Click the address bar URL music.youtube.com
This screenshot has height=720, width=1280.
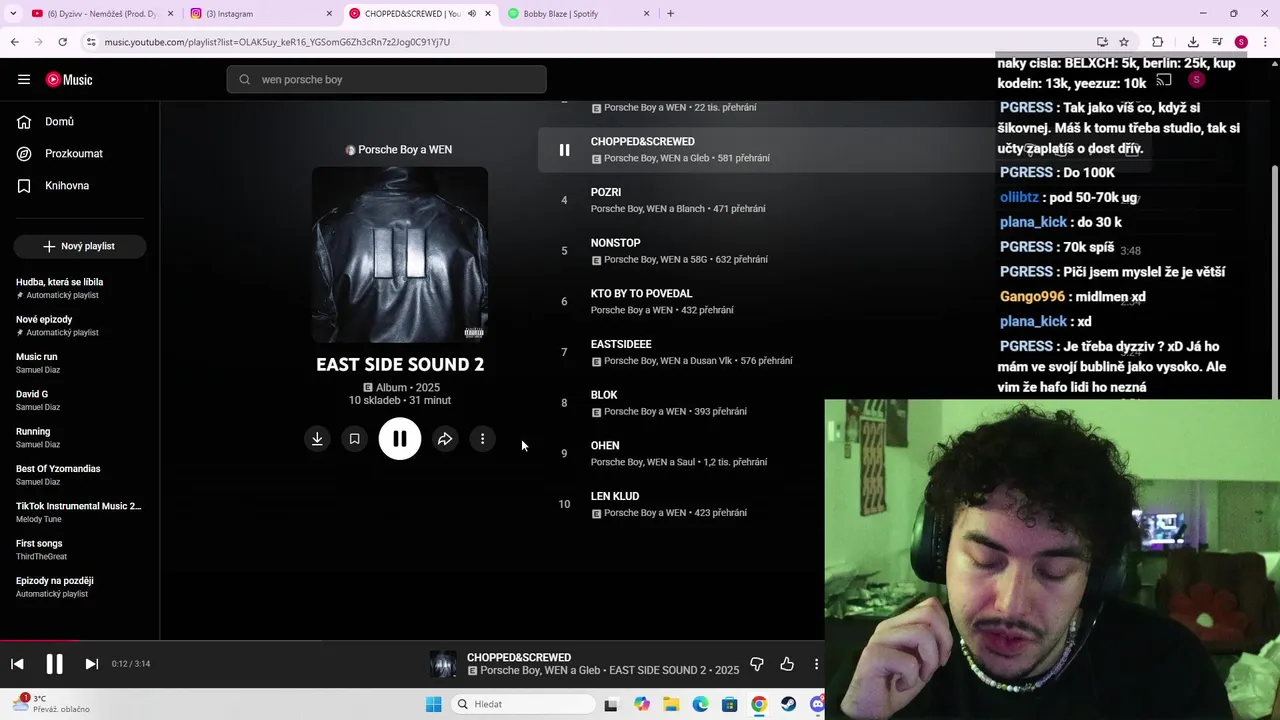click(277, 42)
